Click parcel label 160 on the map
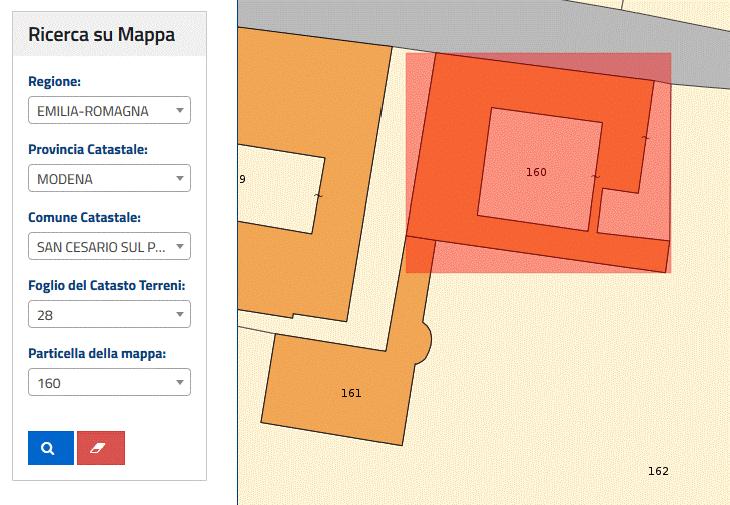The width and height of the screenshot is (730, 505). pyautogui.click(x=536, y=172)
